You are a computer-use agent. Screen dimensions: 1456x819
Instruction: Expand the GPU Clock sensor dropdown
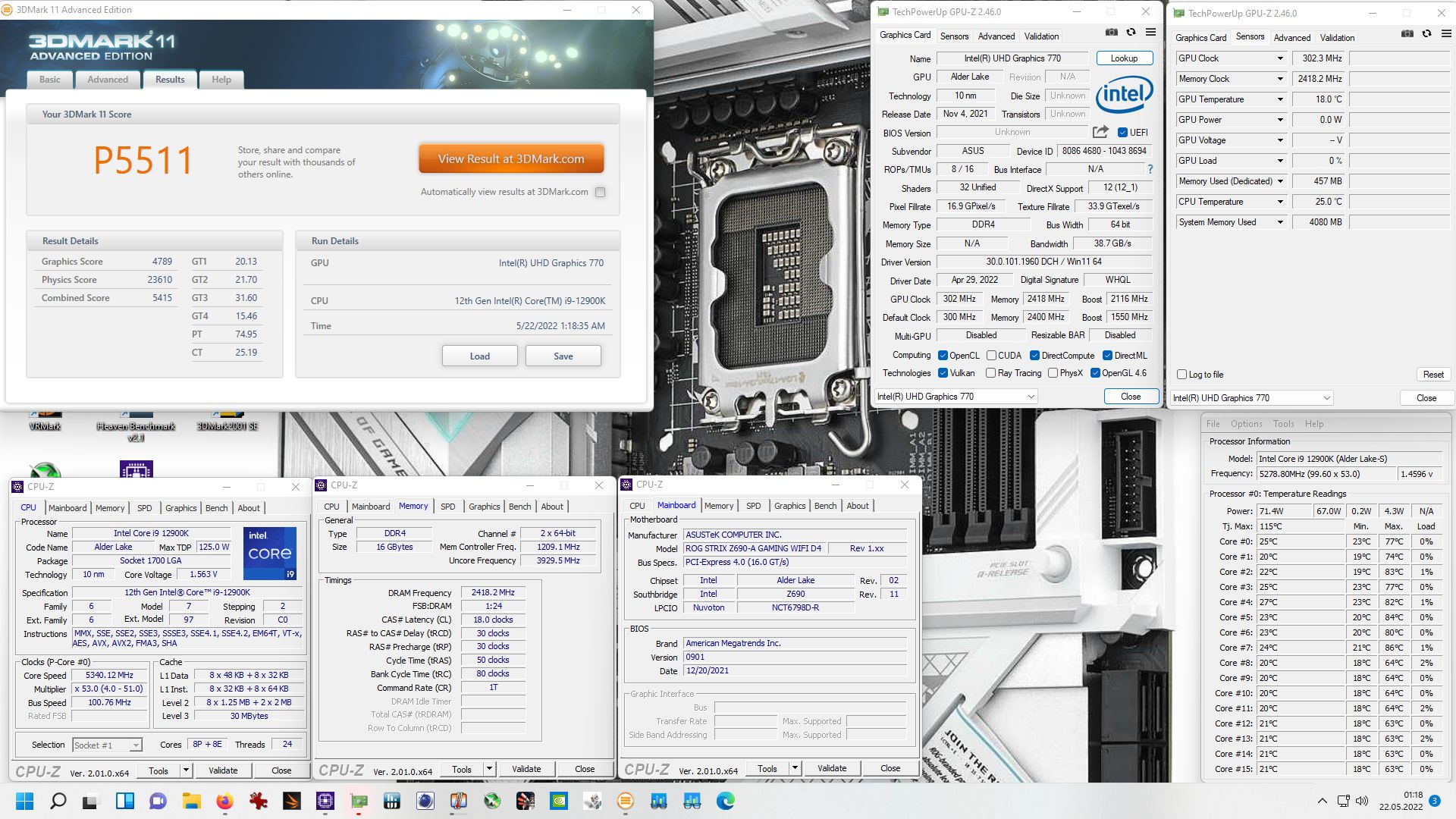click(1280, 58)
